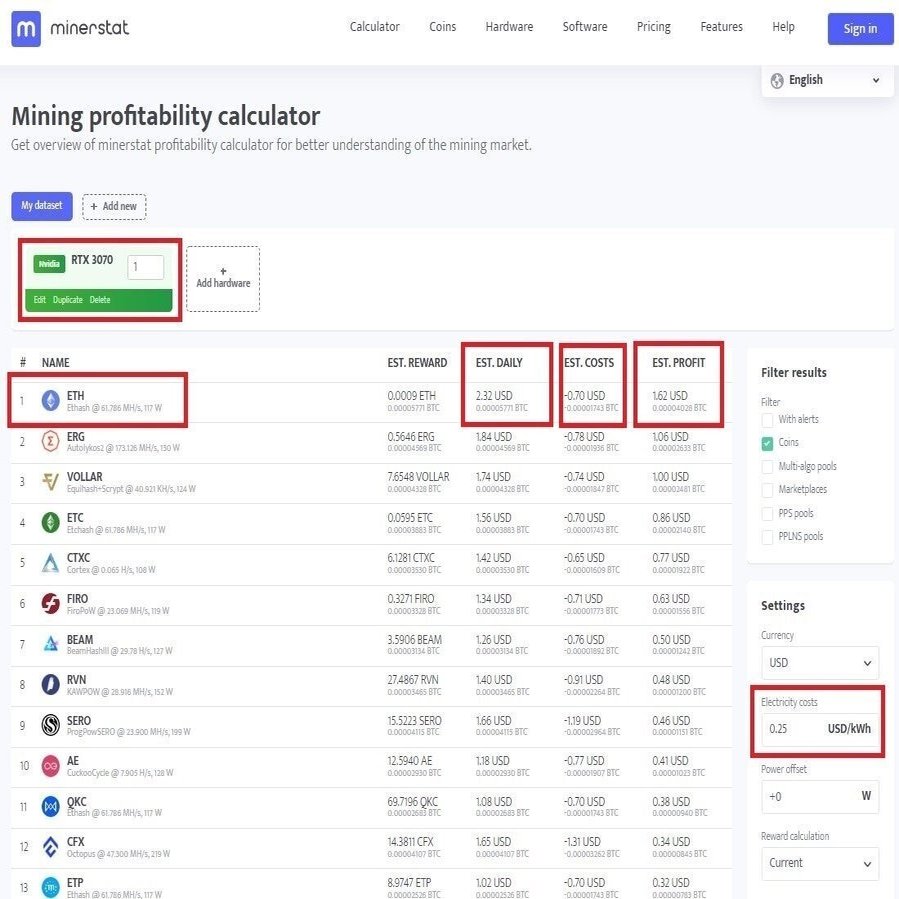Click the minerstat logo icon
Screen dimensions: 899x899
[27, 29]
